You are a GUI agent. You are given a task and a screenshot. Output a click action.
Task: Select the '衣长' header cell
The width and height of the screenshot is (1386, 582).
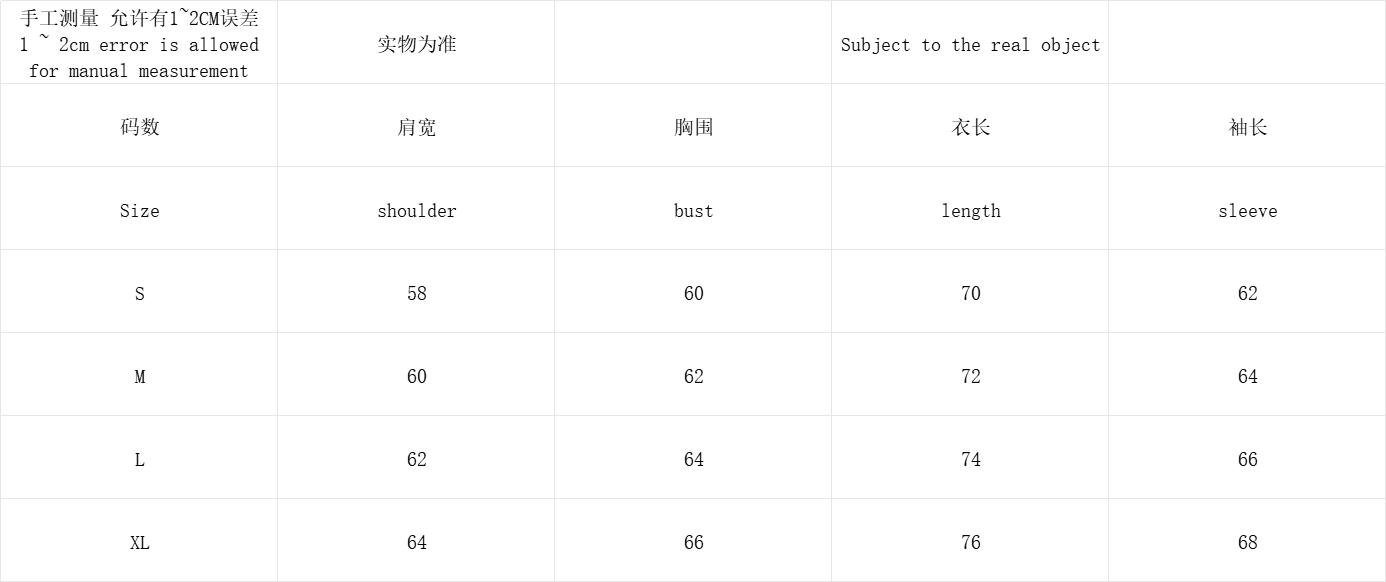(970, 127)
